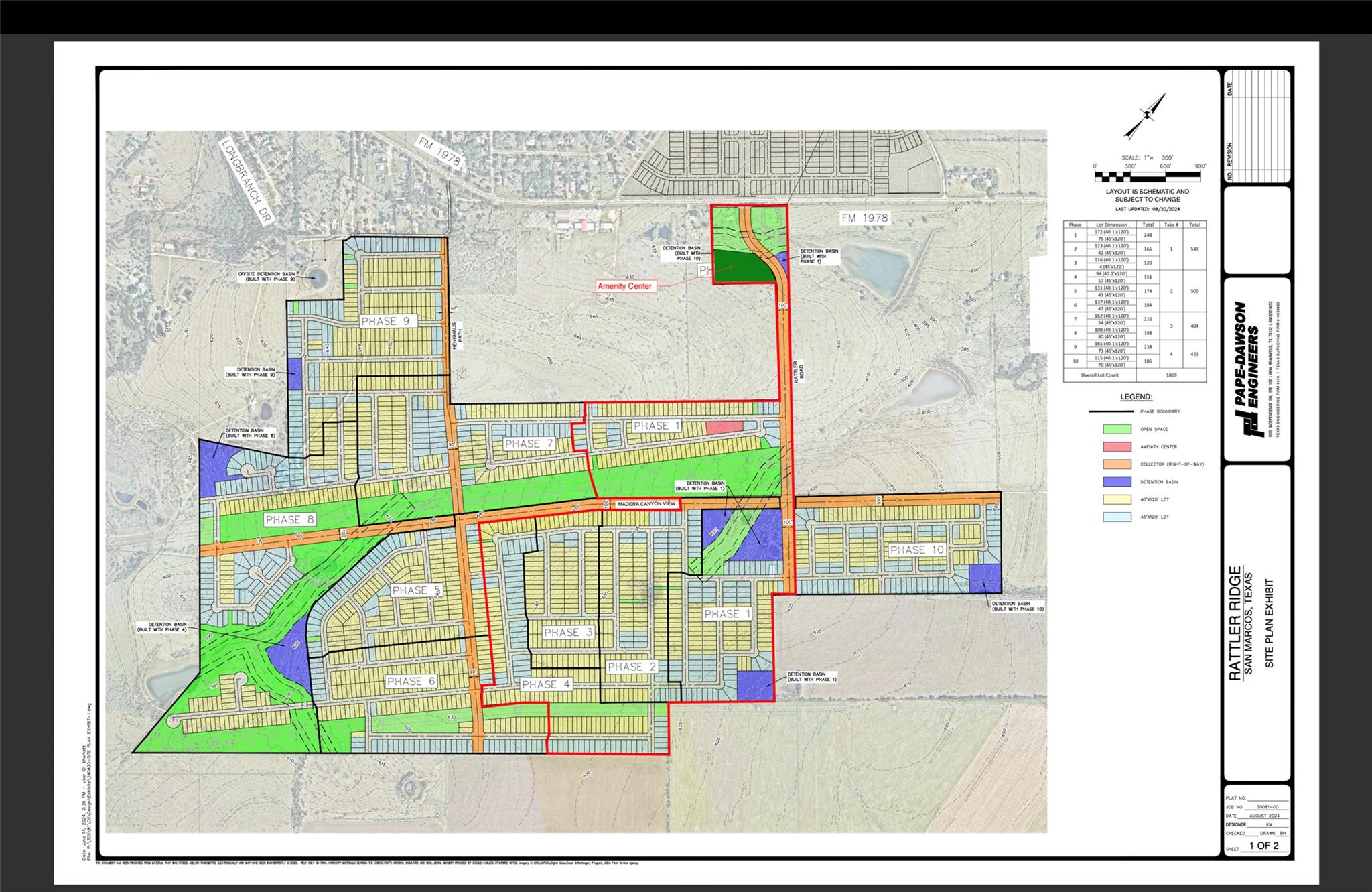Select the yellow 40'x120' lot swatch
Viewport: 1372px width, 892px height.
coord(1117,499)
